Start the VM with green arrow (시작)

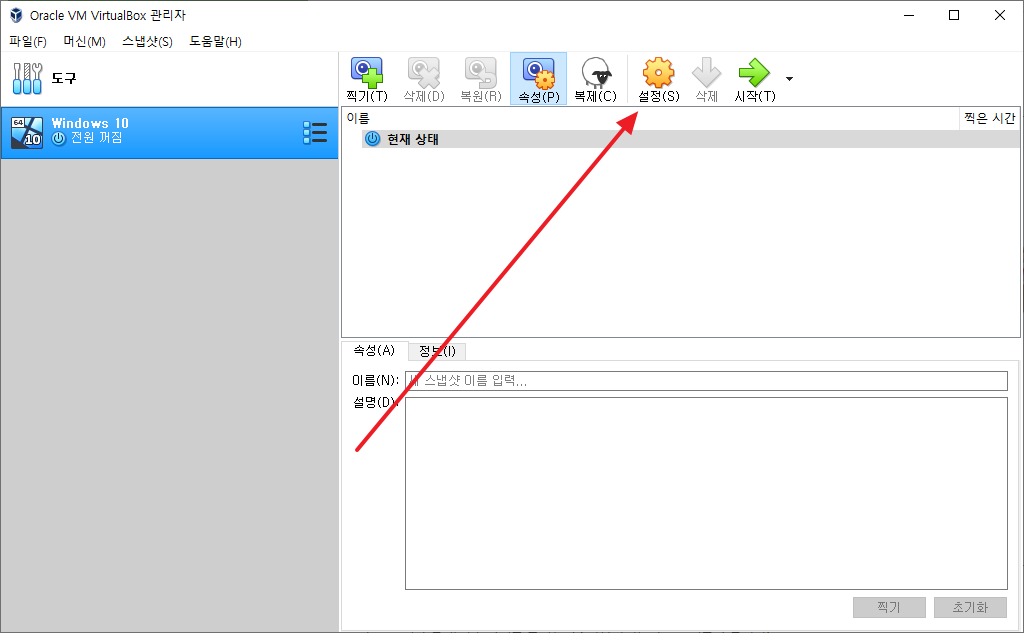point(755,78)
